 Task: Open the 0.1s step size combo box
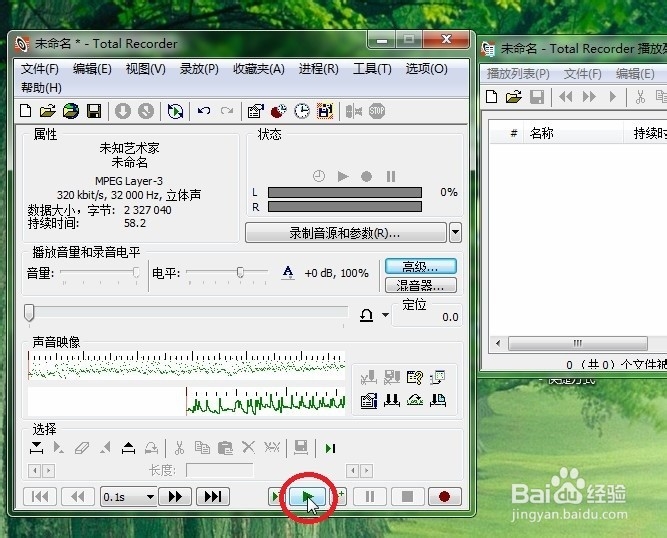[128, 497]
